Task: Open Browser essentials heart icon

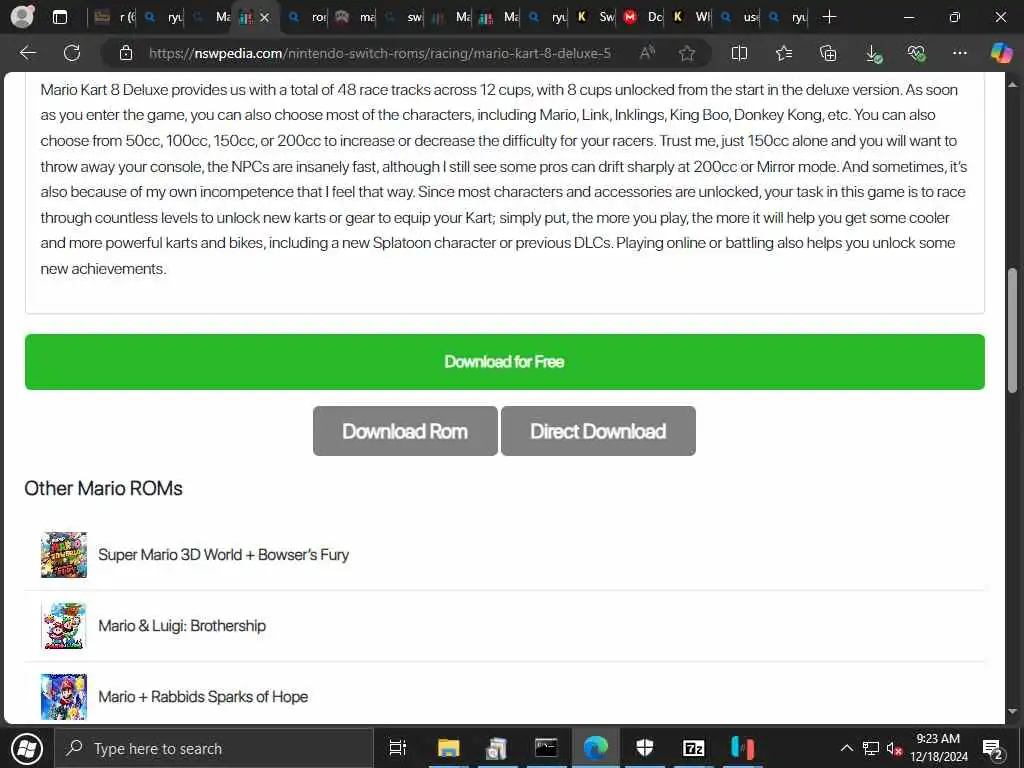Action: coord(916,53)
